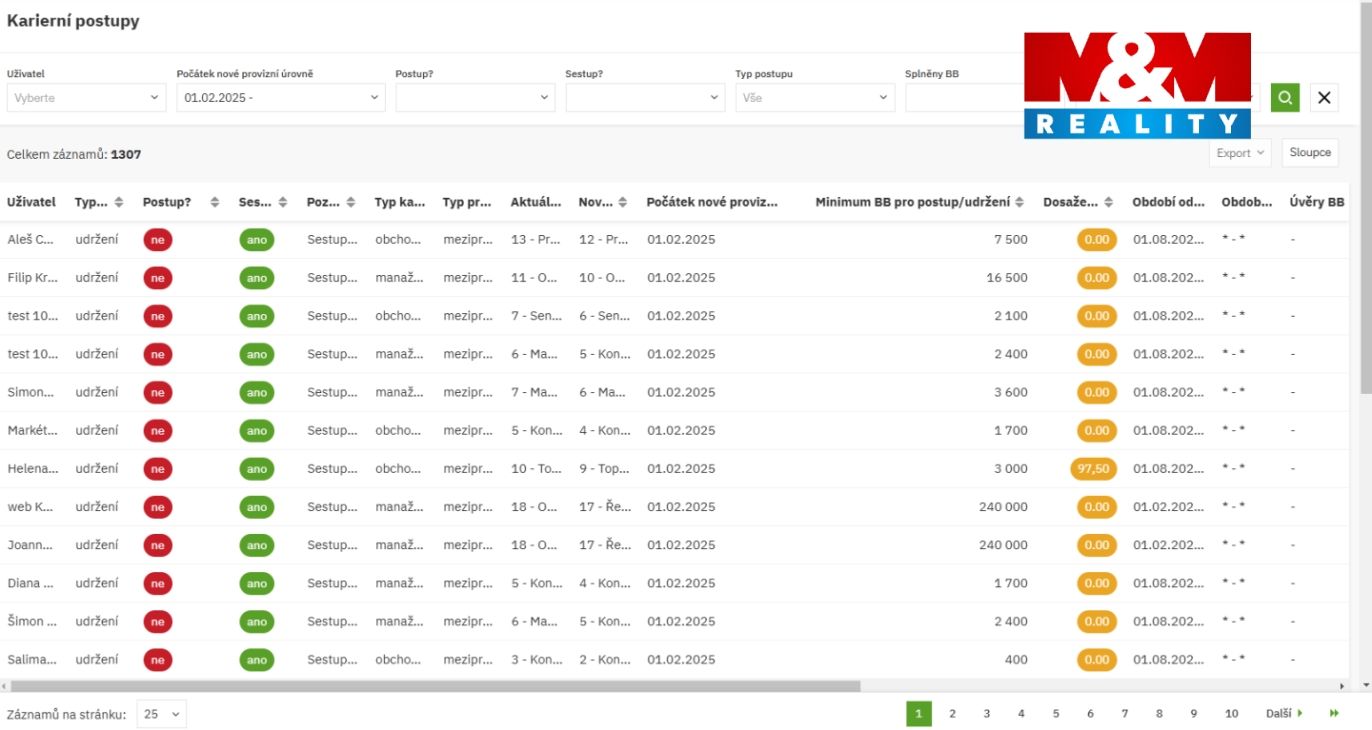This screenshot has height=730, width=1372.
Task: Sort by the Postup? column arrows
Action: click(x=214, y=202)
